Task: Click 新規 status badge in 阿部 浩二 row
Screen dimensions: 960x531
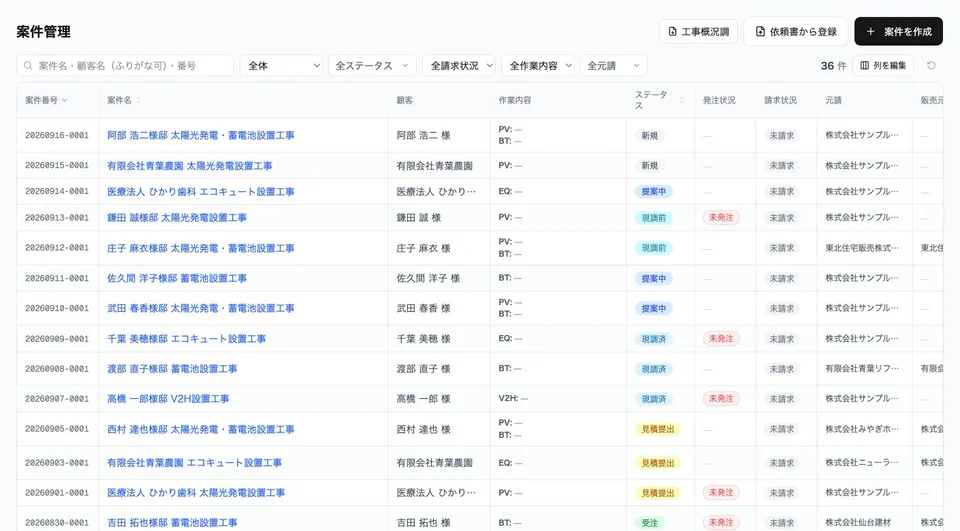Action: (x=650, y=135)
